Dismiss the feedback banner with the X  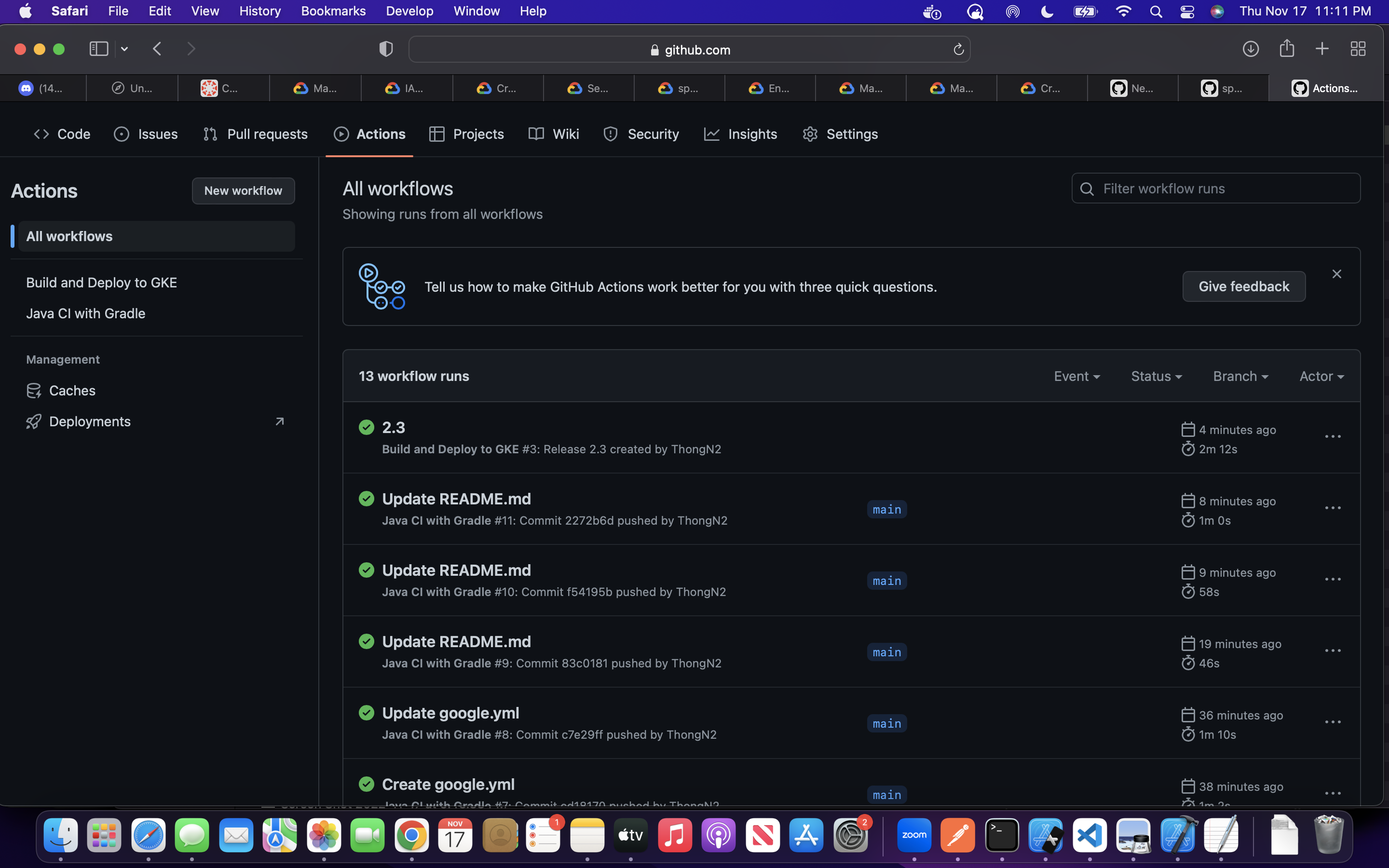click(x=1336, y=274)
